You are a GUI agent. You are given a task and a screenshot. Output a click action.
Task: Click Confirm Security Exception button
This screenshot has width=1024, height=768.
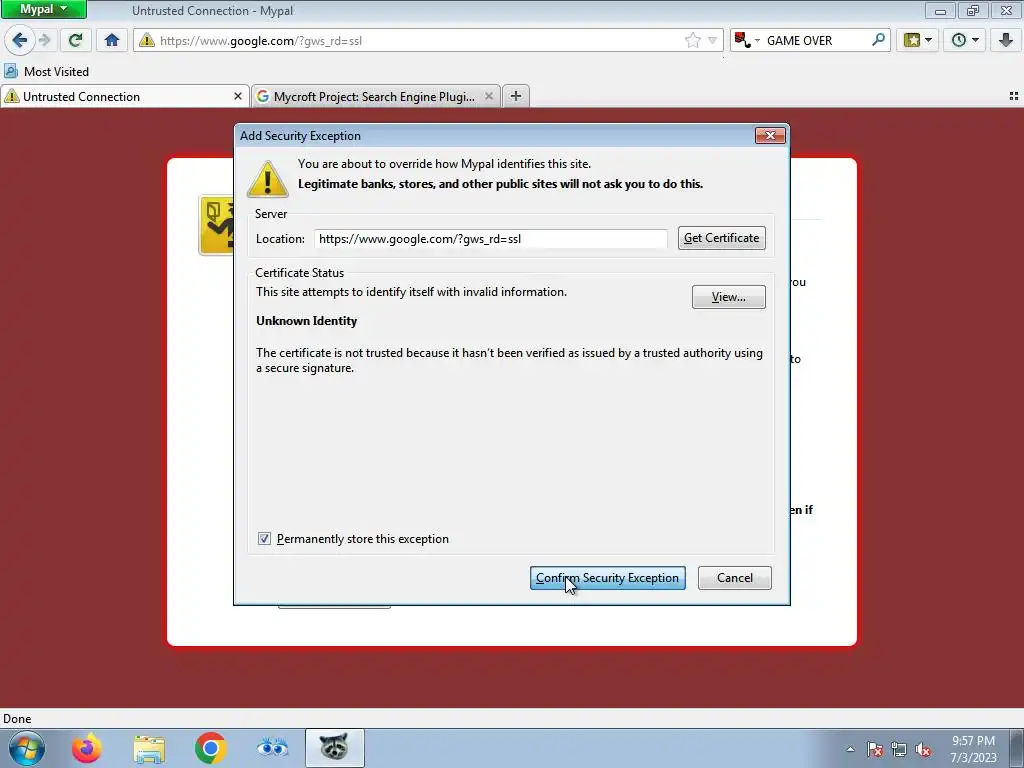pyautogui.click(x=607, y=578)
